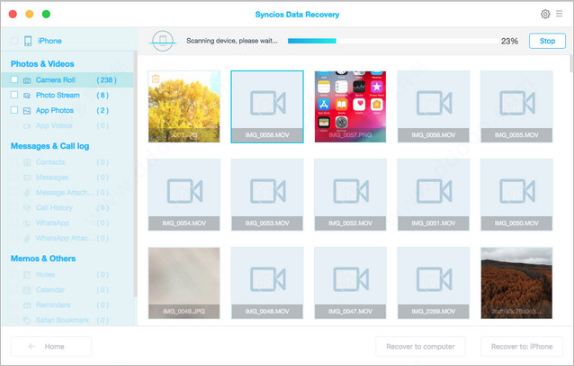Select the IMG_0055.MOV video thumbnail
This screenshot has height=366, width=574.
[516, 107]
